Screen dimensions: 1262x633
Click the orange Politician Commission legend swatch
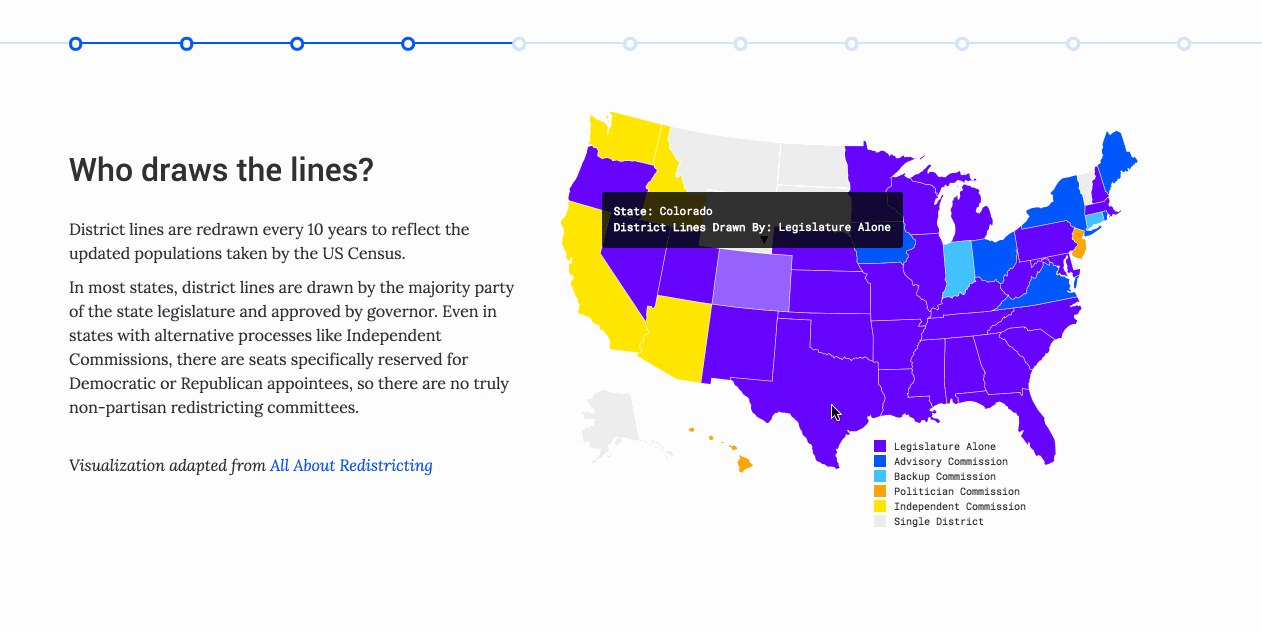(880, 491)
